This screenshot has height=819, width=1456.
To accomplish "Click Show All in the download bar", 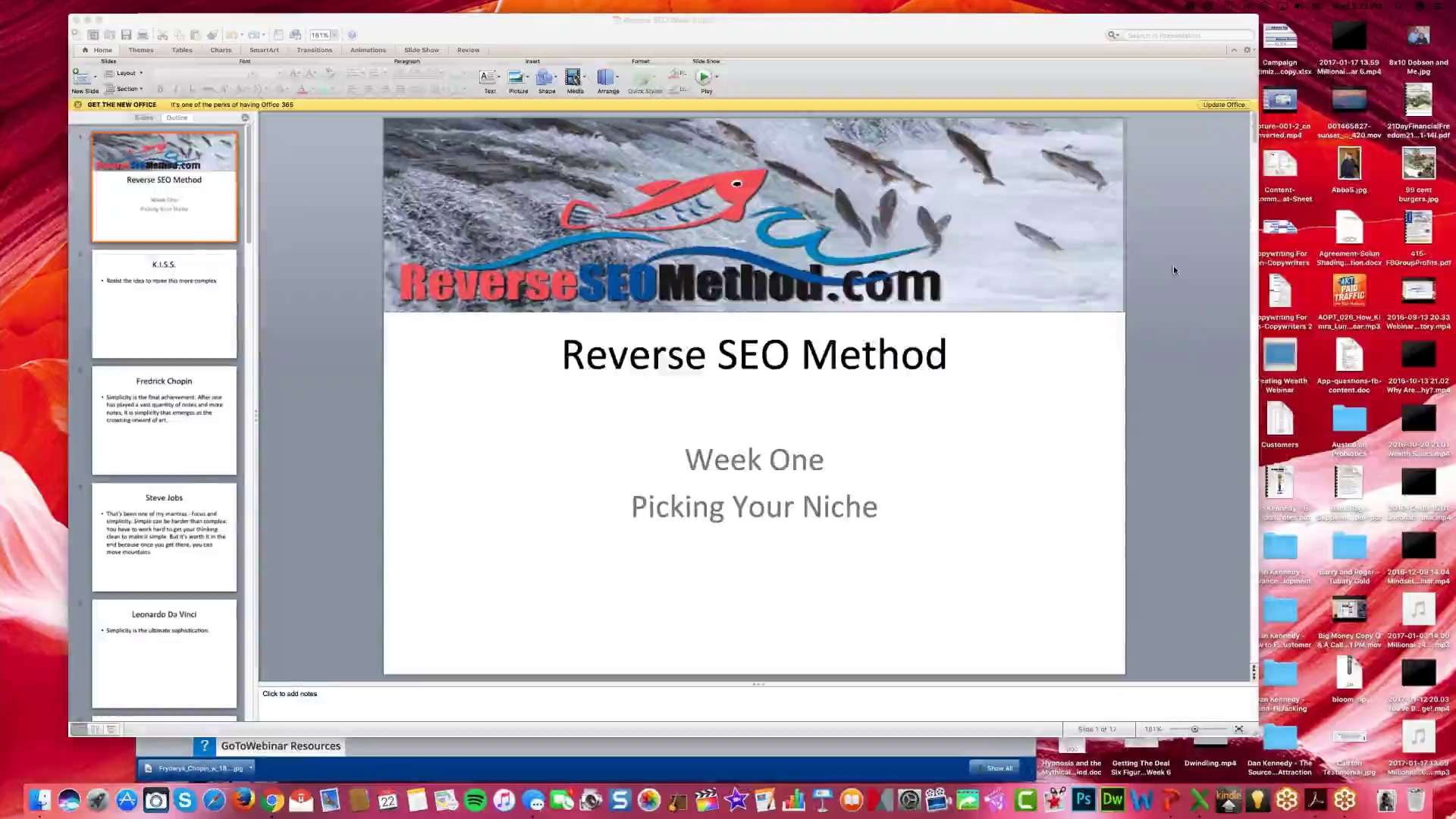I will click(x=995, y=768).
